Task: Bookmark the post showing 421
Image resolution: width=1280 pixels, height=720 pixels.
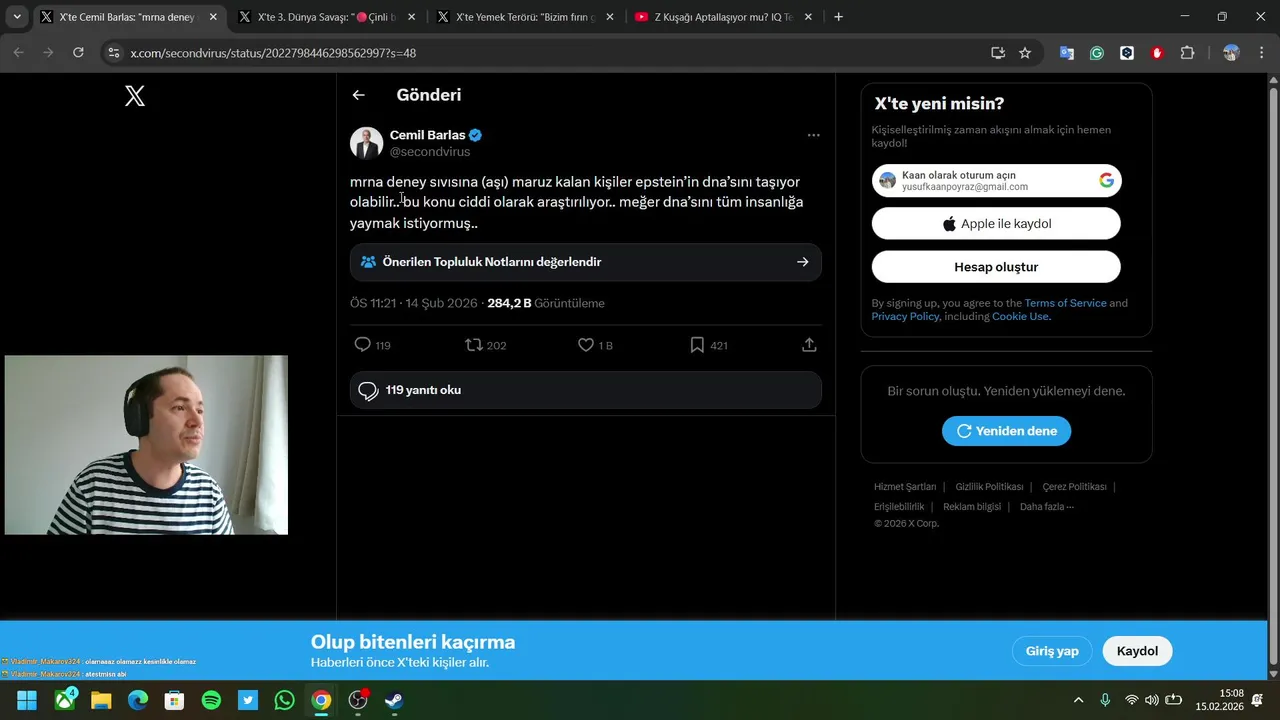Action: [697, 345]
